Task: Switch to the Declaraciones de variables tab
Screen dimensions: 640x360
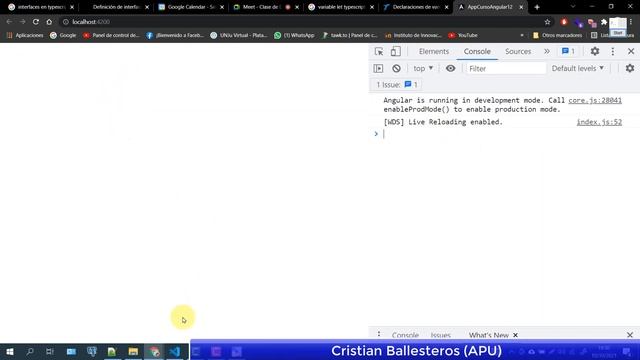Action: tap(416, 7)
